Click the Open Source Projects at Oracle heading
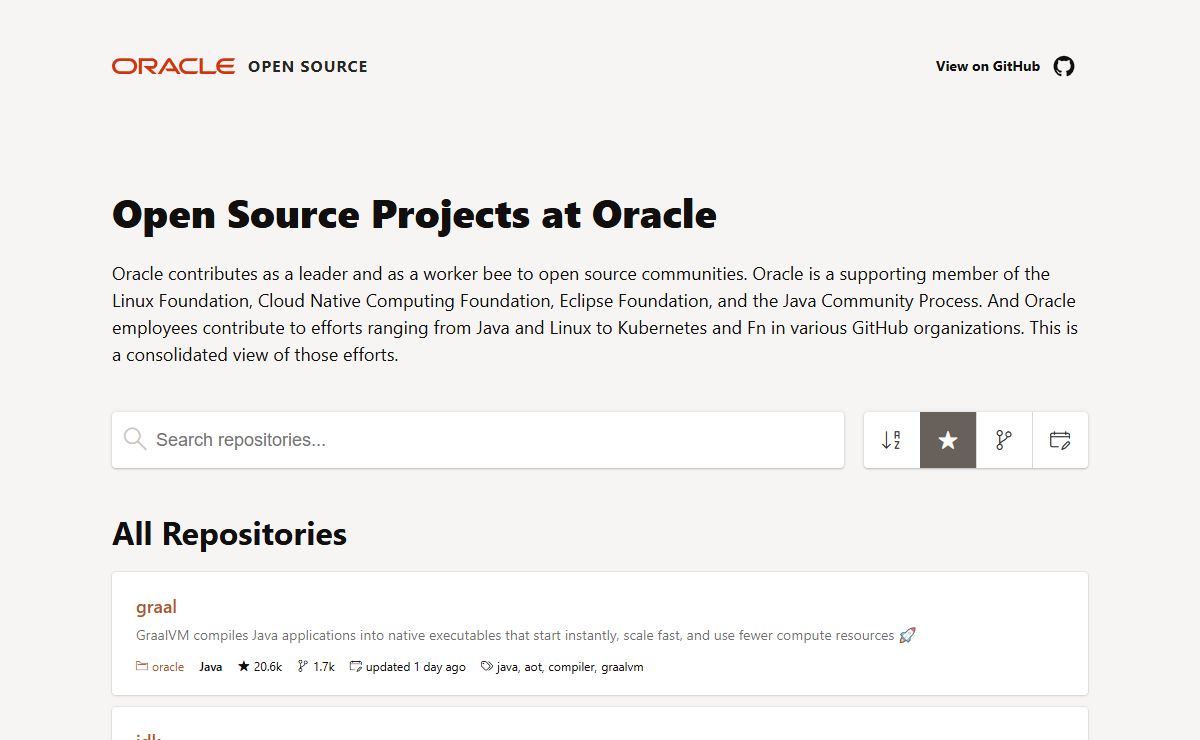Screen dimensions: 1200x740 (x=414, y=215)
